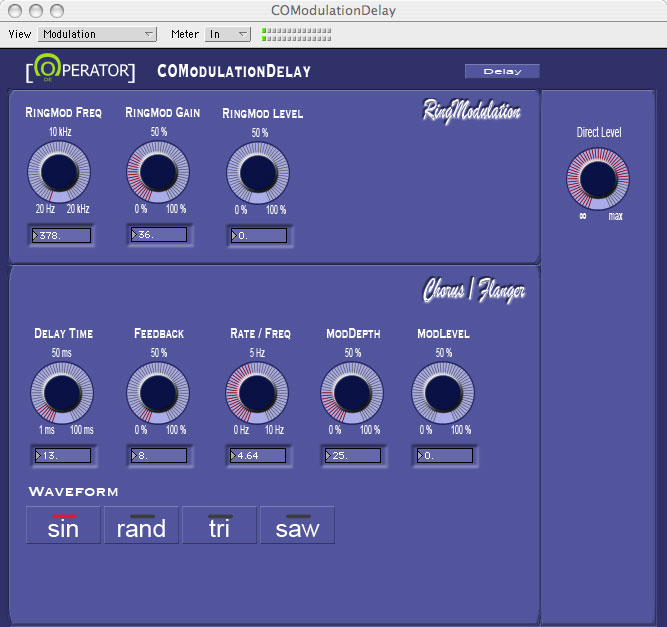Image resolution: width=667 pixels, height=627 pixels.
Task: Click the RingMod Freq knob
Action: tap(59, 172)
